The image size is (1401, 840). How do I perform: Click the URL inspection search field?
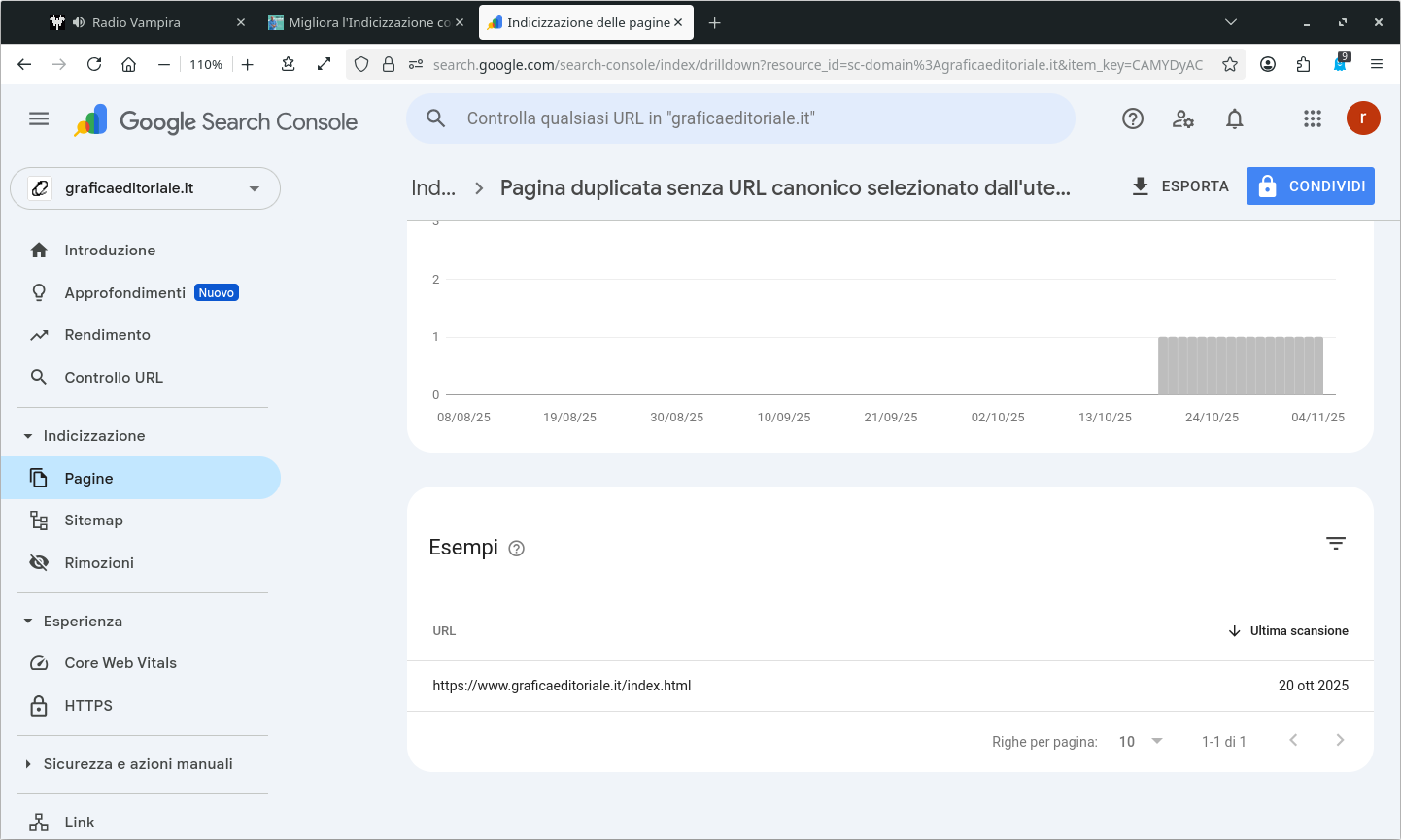click(x=738, y=118)
